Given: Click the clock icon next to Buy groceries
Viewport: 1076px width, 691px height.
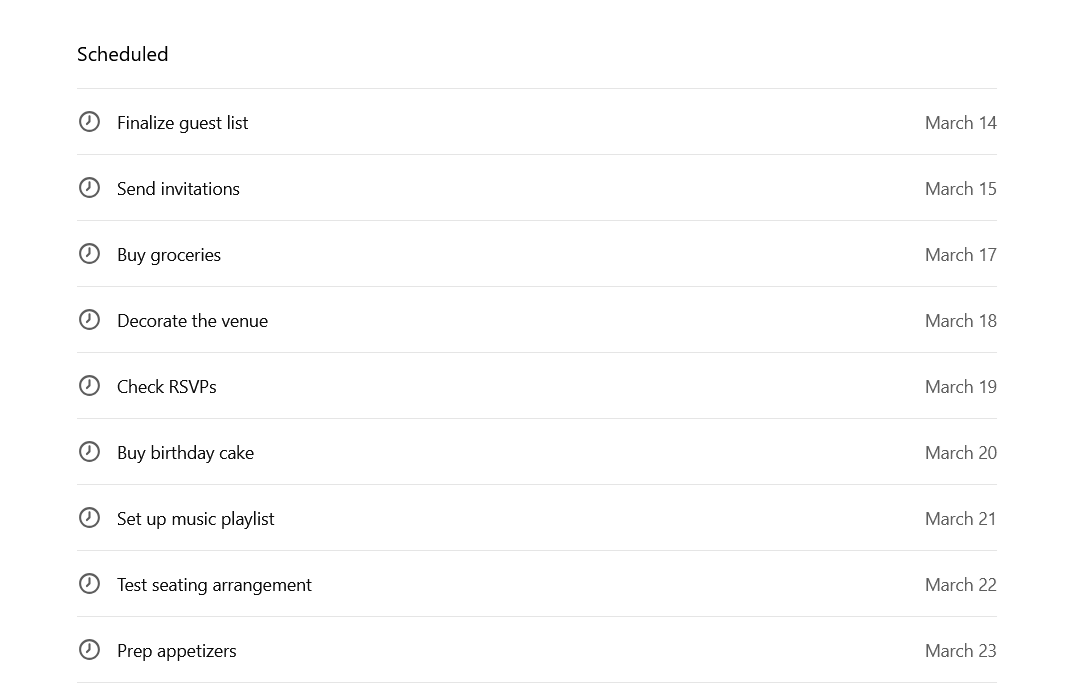Looking at the screenshot, I should click(89, 253).
